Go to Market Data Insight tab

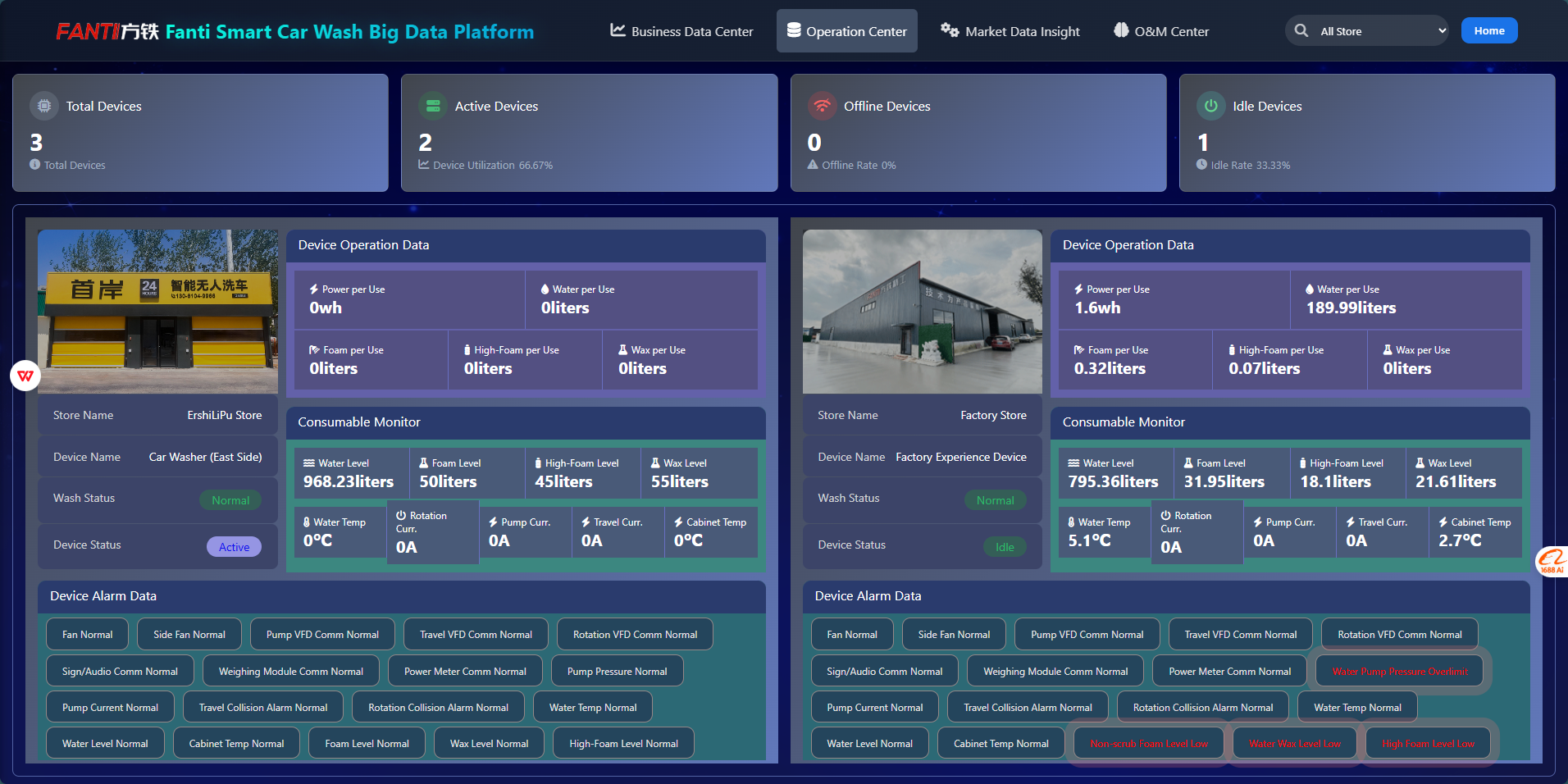tap(1010, 31)
